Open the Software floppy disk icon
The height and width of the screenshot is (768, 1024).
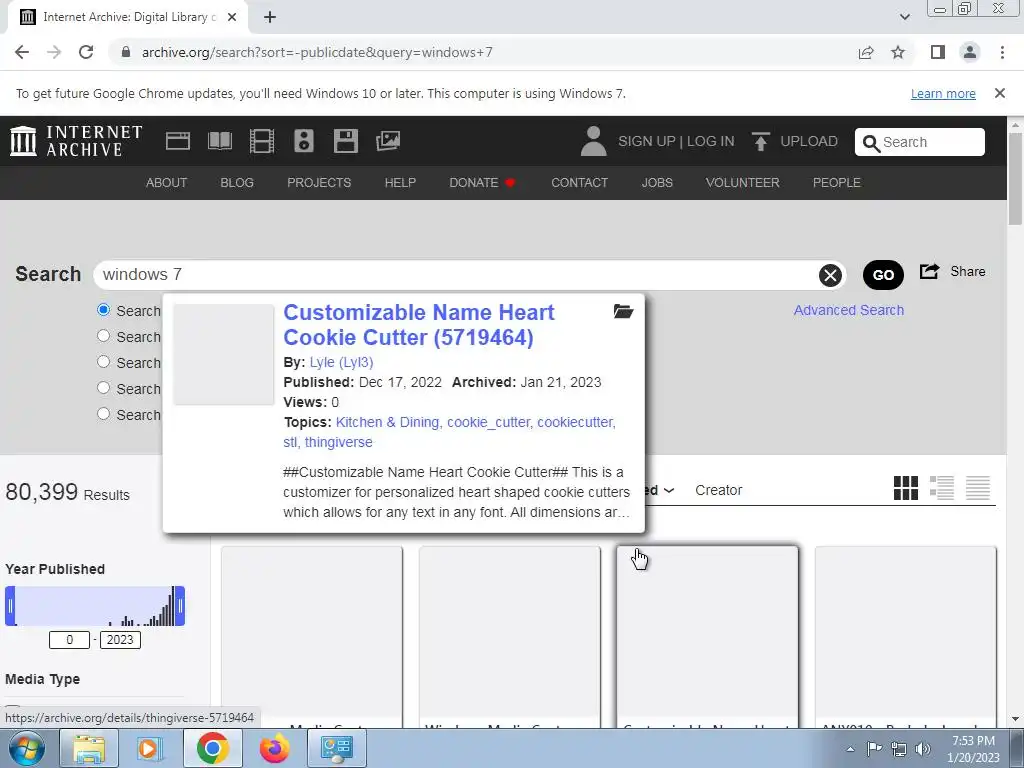(x=345, y=141)
